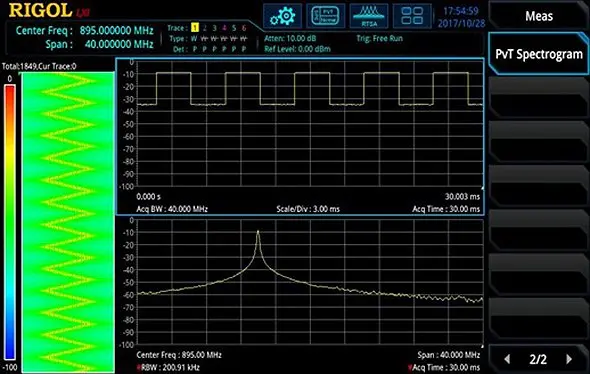This screenshot has height=374, width=590.
Task: Go to previous menu page arrow
Action: coord(507,359)
